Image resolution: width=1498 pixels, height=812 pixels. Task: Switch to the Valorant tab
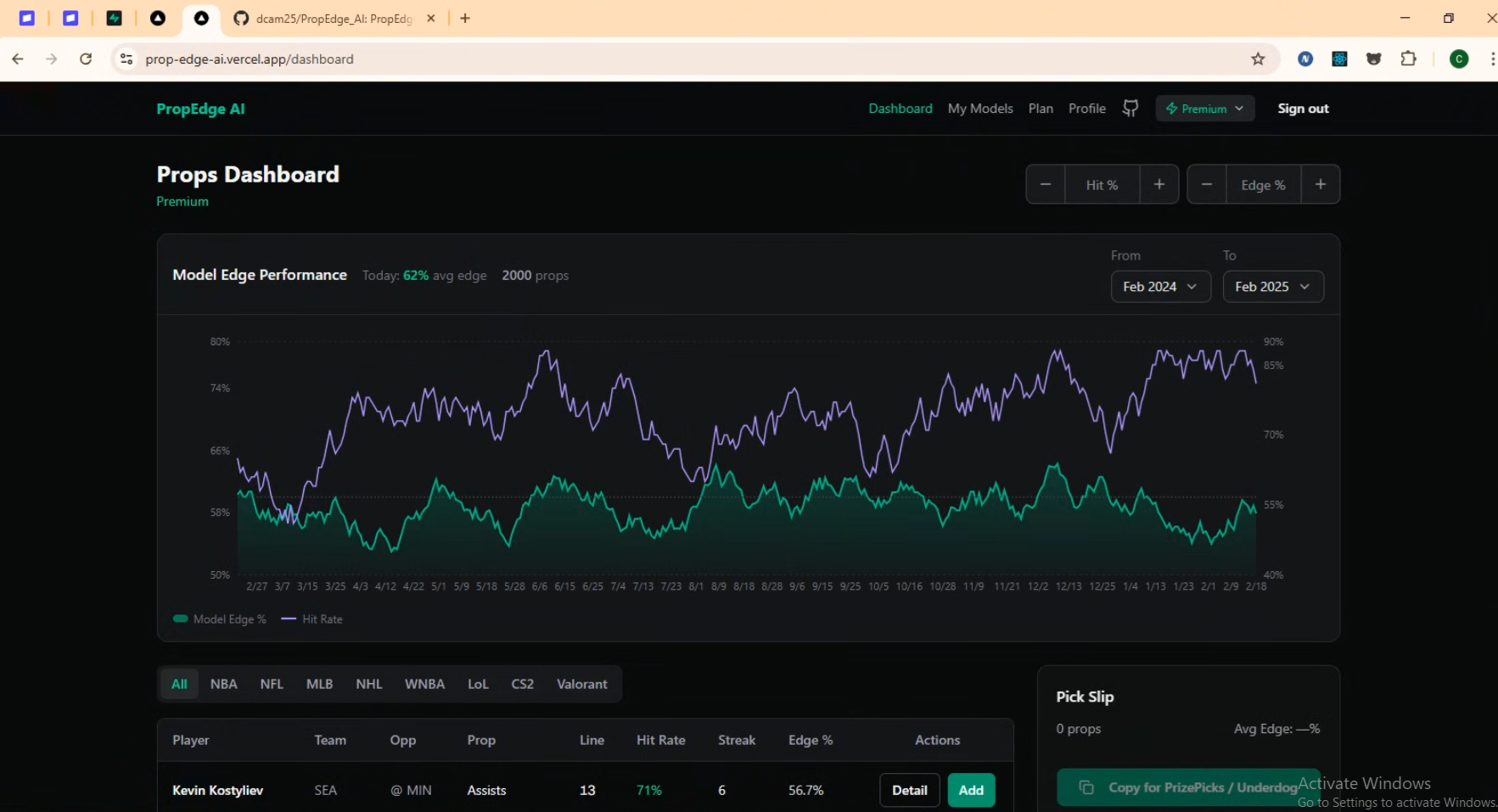[x=581, y=684]
